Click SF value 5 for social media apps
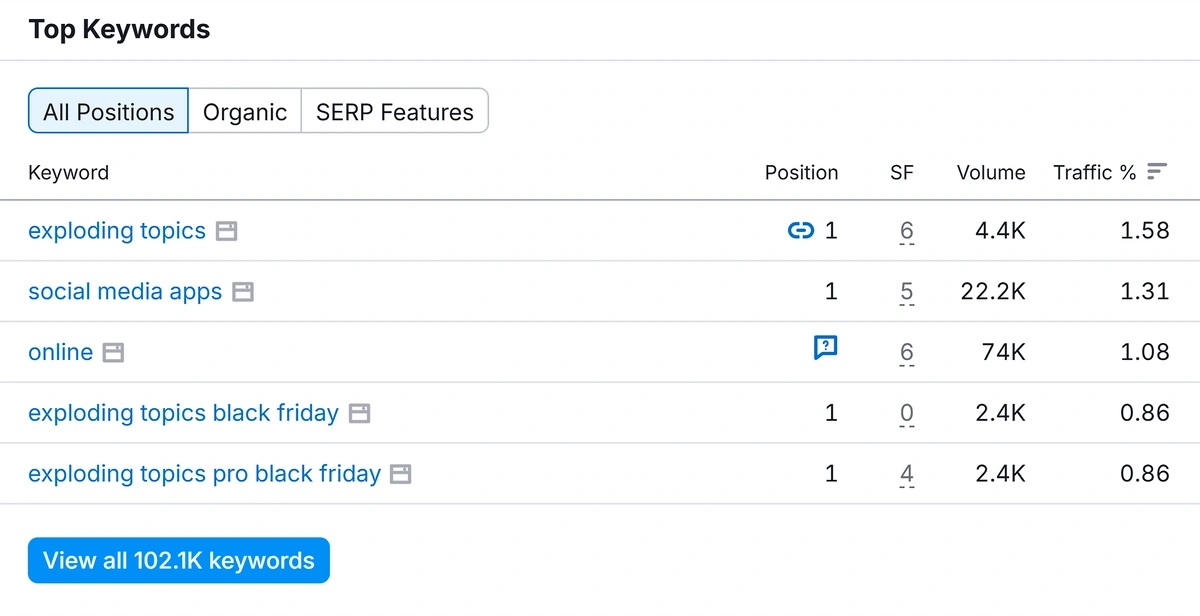The width and height of the screenshot is (1200, 616). click(x=906, y=292)
